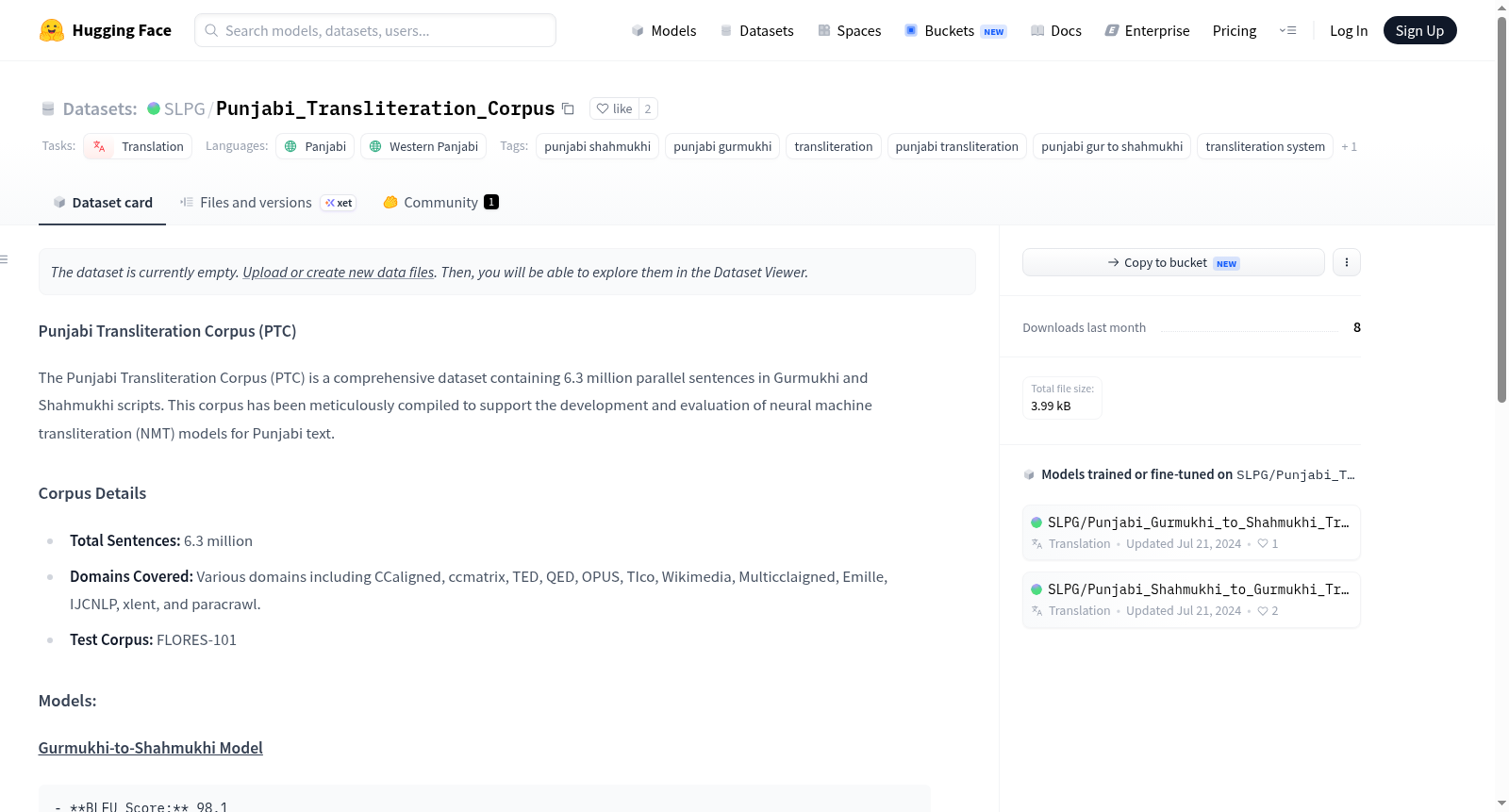Click the Enterprise nav icon
This screenshot has width=1509, height=812.
click(1112, 30)
